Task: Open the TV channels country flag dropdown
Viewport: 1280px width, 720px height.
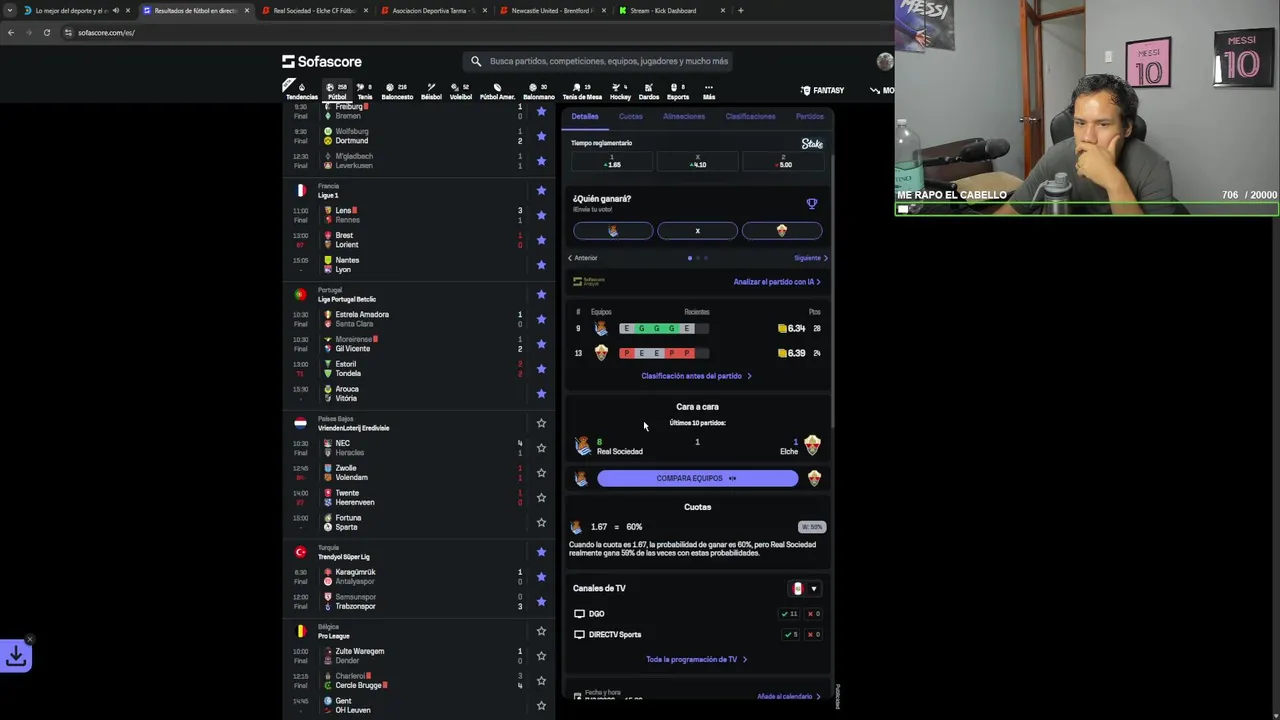Action: coord(805,588)
